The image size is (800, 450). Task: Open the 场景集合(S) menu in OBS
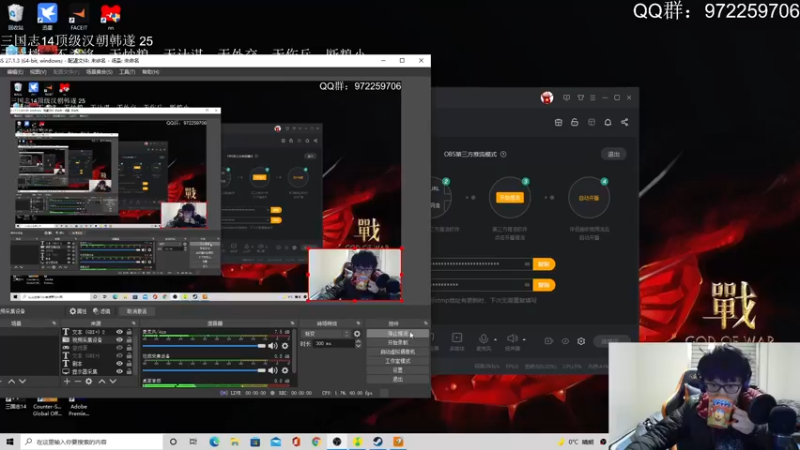pyautogui.click(x=99, y=72)
